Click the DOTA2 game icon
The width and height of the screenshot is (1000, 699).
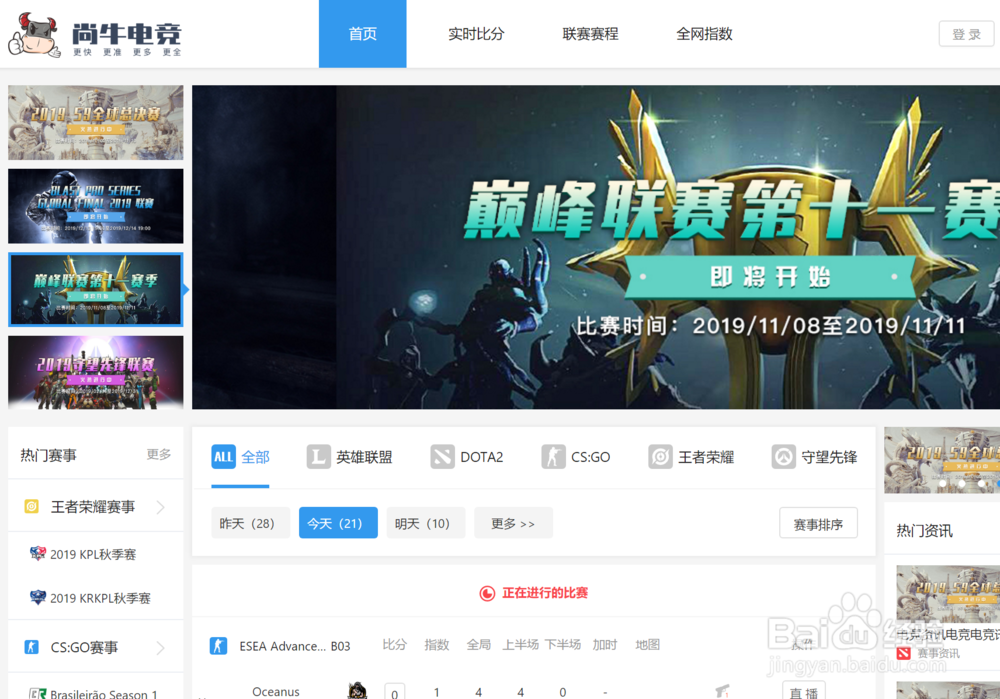pos(442,457)
